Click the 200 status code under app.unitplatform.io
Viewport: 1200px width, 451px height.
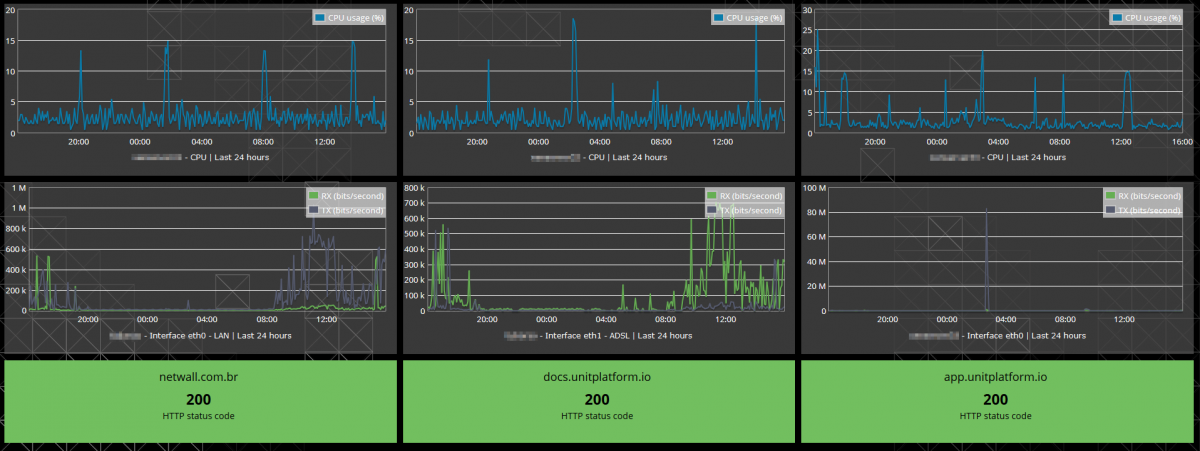pyautogui.click(x=996, y=399)
